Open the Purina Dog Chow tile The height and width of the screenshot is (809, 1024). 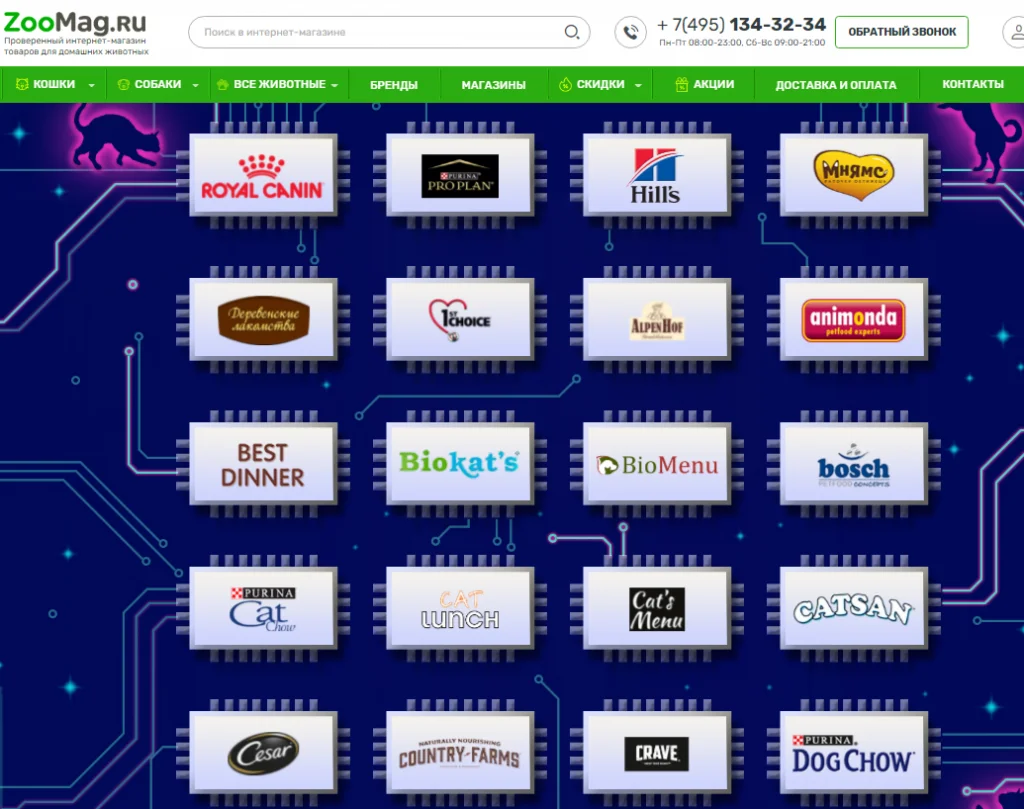coord(853,754)
